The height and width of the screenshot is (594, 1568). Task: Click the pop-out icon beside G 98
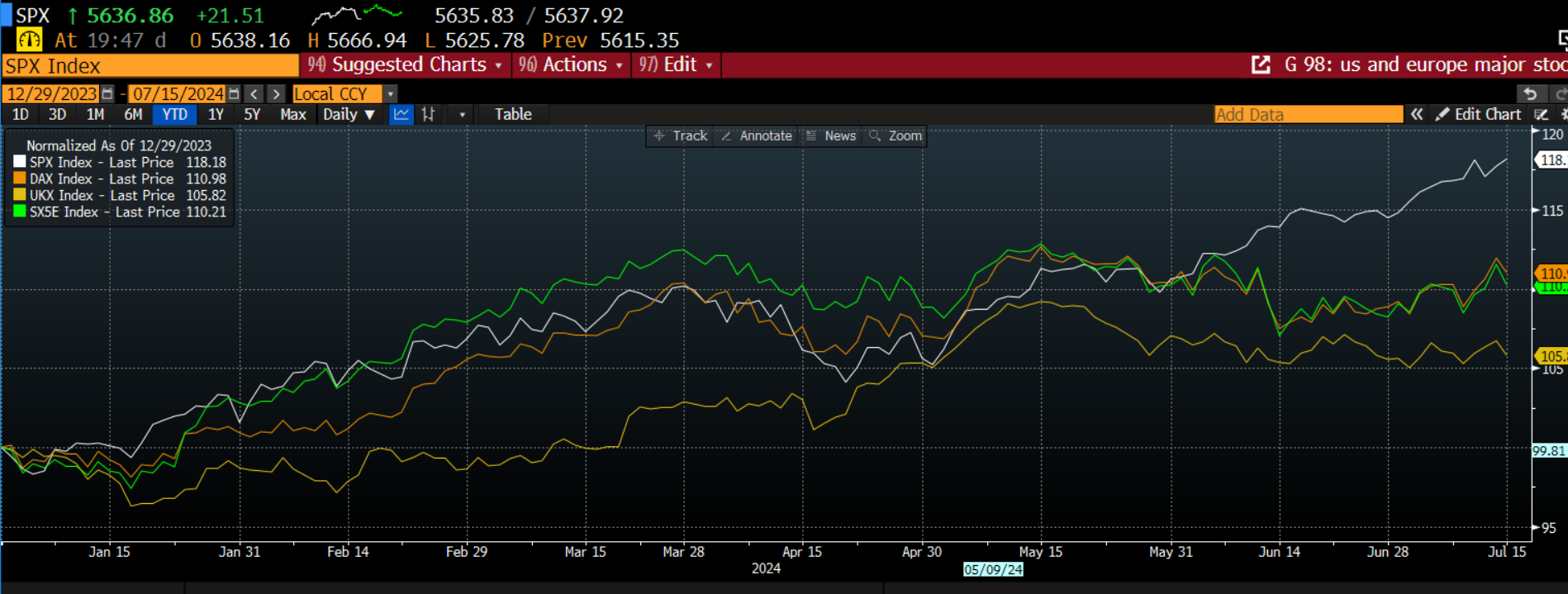click(1261, 64)
